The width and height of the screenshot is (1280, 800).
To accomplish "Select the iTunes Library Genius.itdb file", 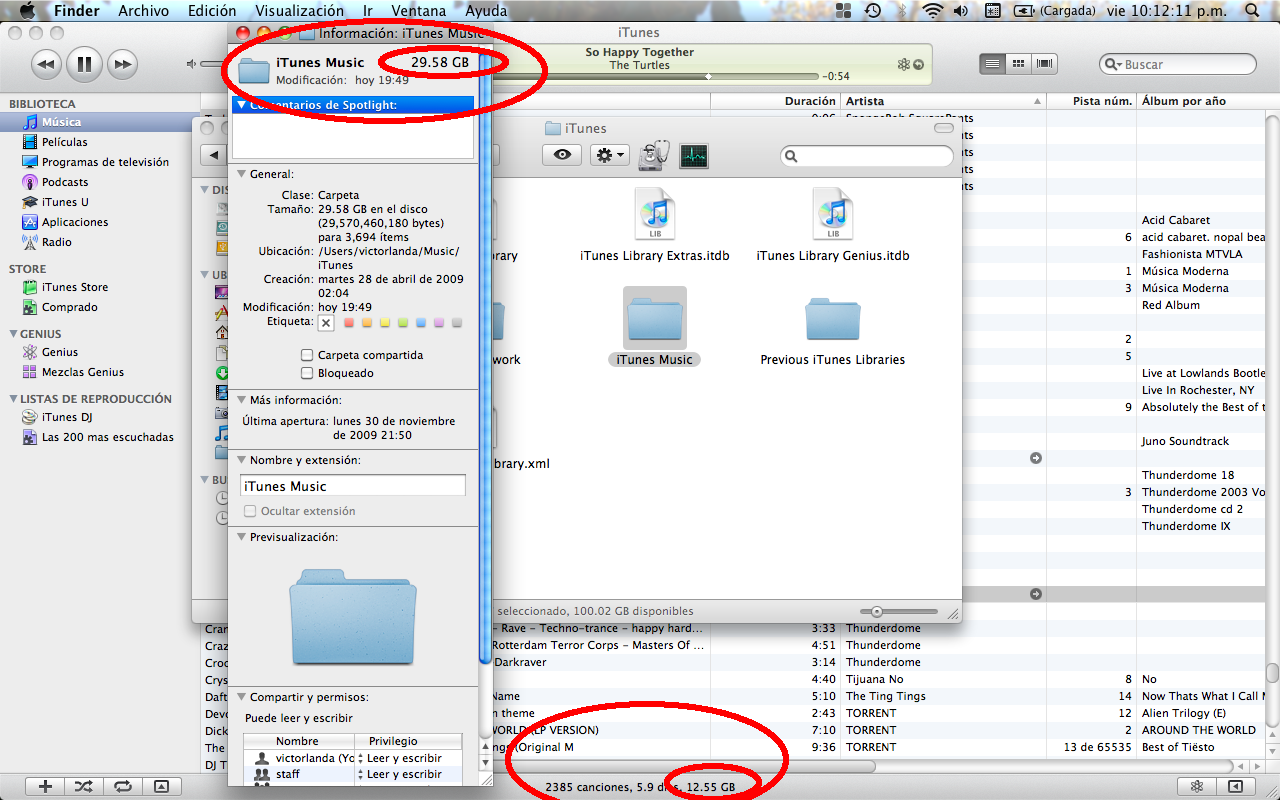I will (x=833, y=225).
